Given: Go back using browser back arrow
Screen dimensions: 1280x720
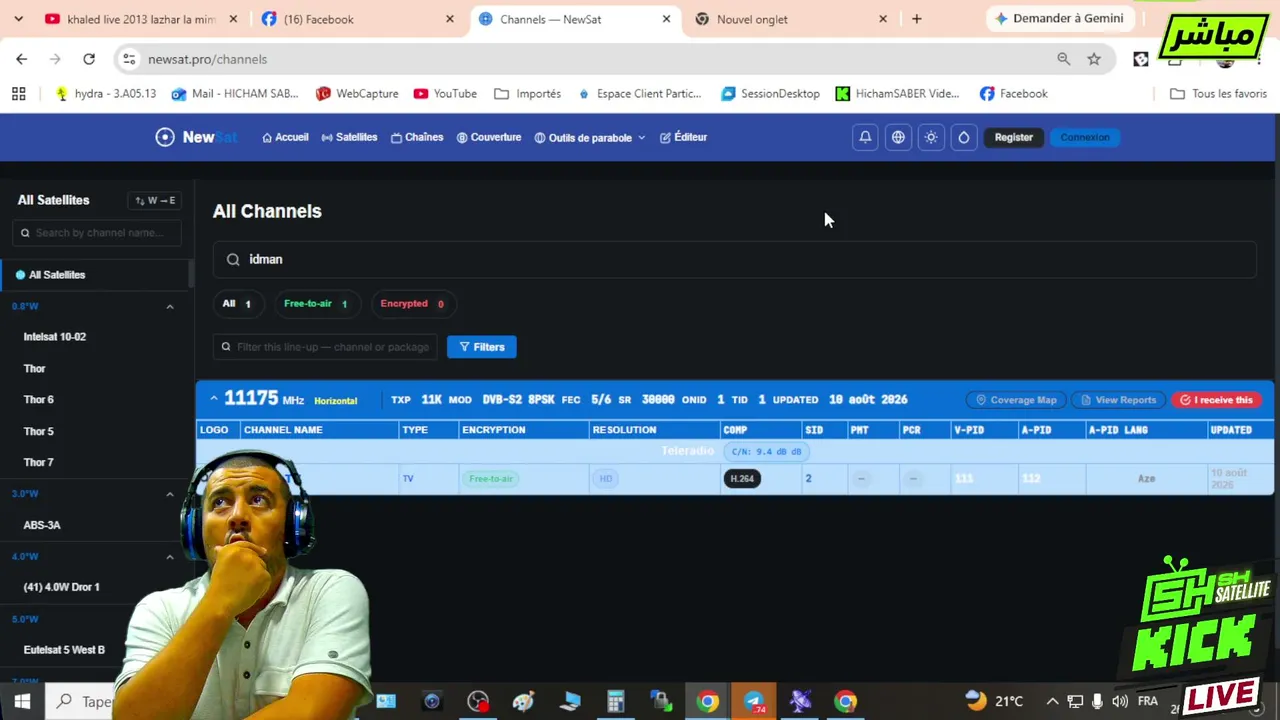Looking at the screenshot, I should (22, 59).
